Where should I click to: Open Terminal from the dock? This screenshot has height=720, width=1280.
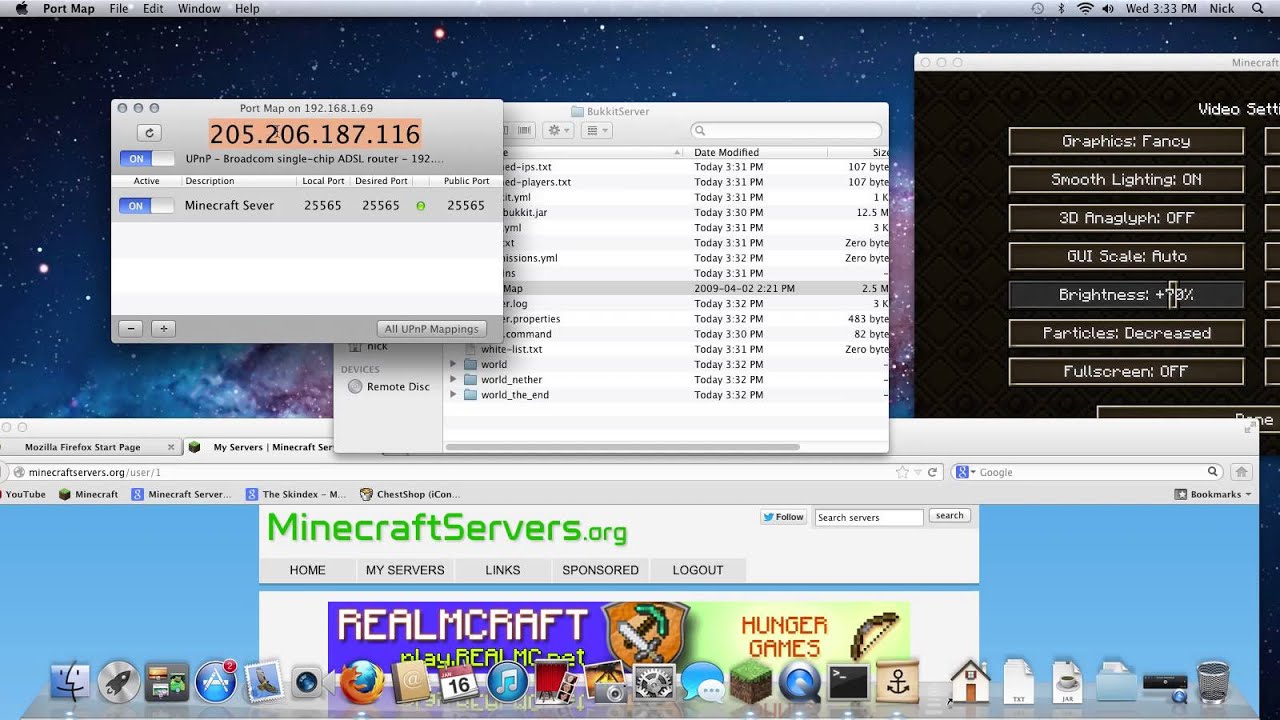[x=848, y=683]
